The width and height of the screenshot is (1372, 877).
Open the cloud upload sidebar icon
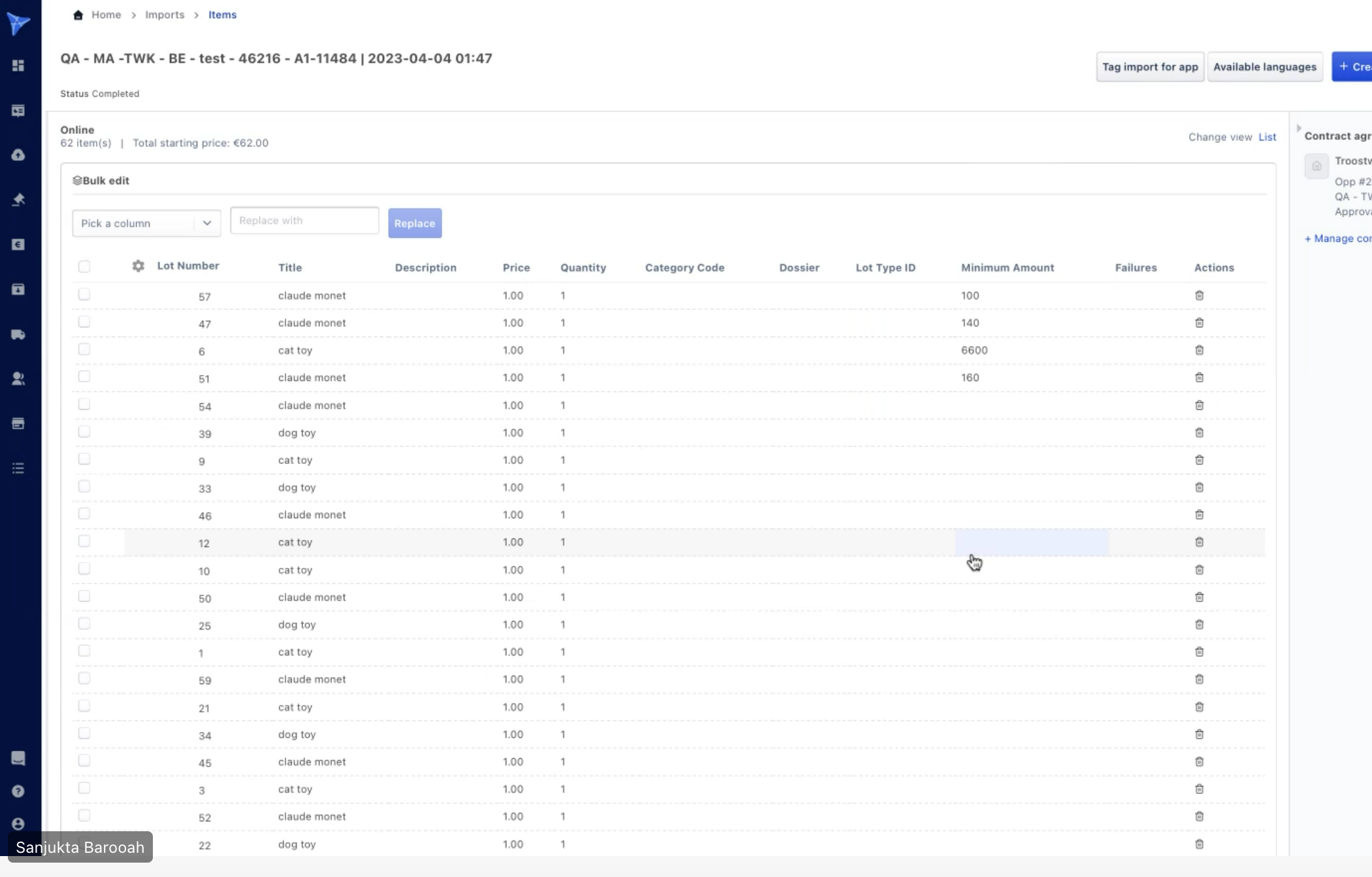point(18,155)
